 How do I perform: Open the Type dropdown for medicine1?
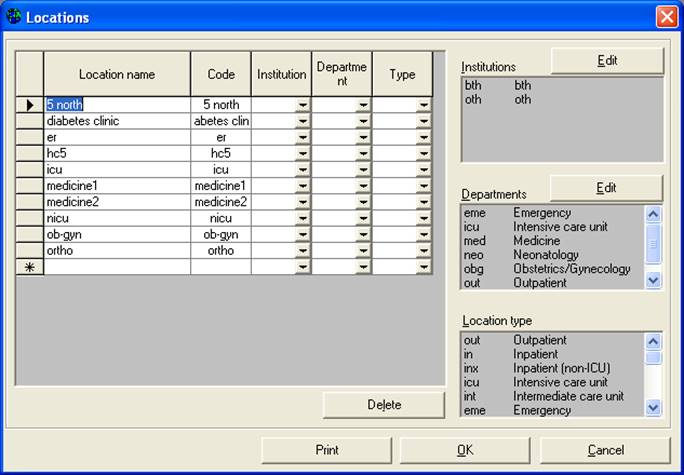423,186
